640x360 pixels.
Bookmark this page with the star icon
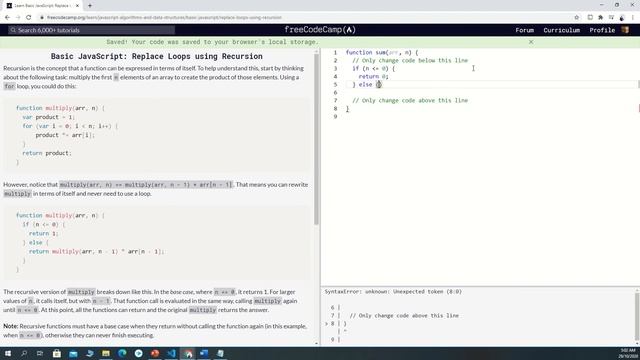coord(577,18)
